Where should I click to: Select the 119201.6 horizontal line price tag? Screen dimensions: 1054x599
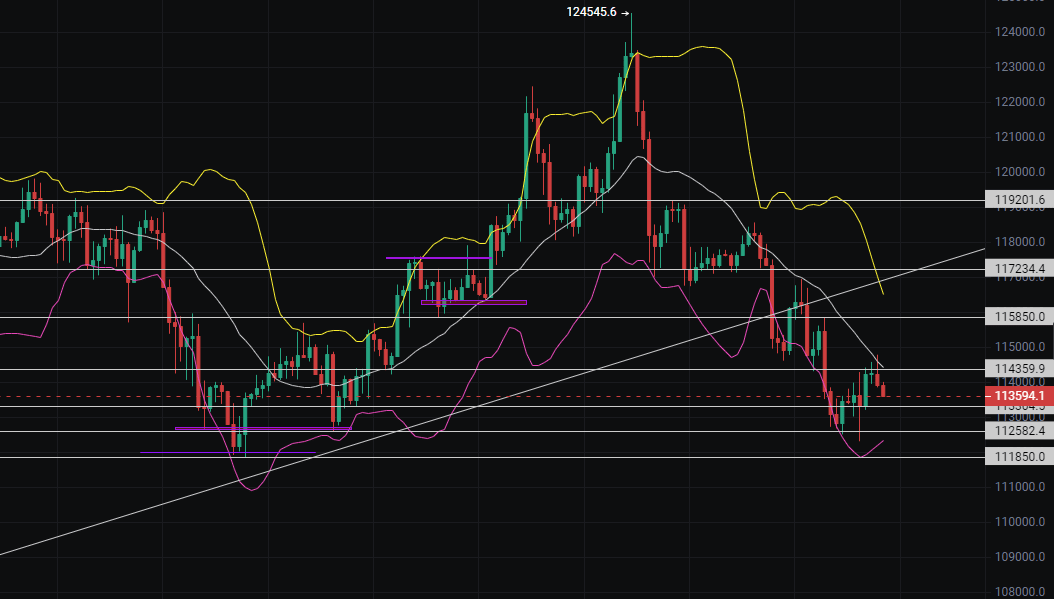(1019, 200)
